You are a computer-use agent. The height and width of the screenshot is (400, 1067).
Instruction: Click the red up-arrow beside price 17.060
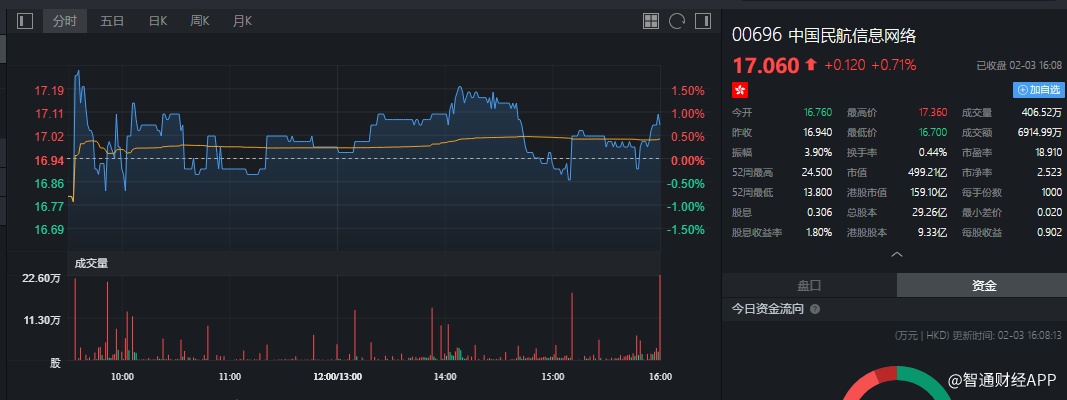pos(810,65)
